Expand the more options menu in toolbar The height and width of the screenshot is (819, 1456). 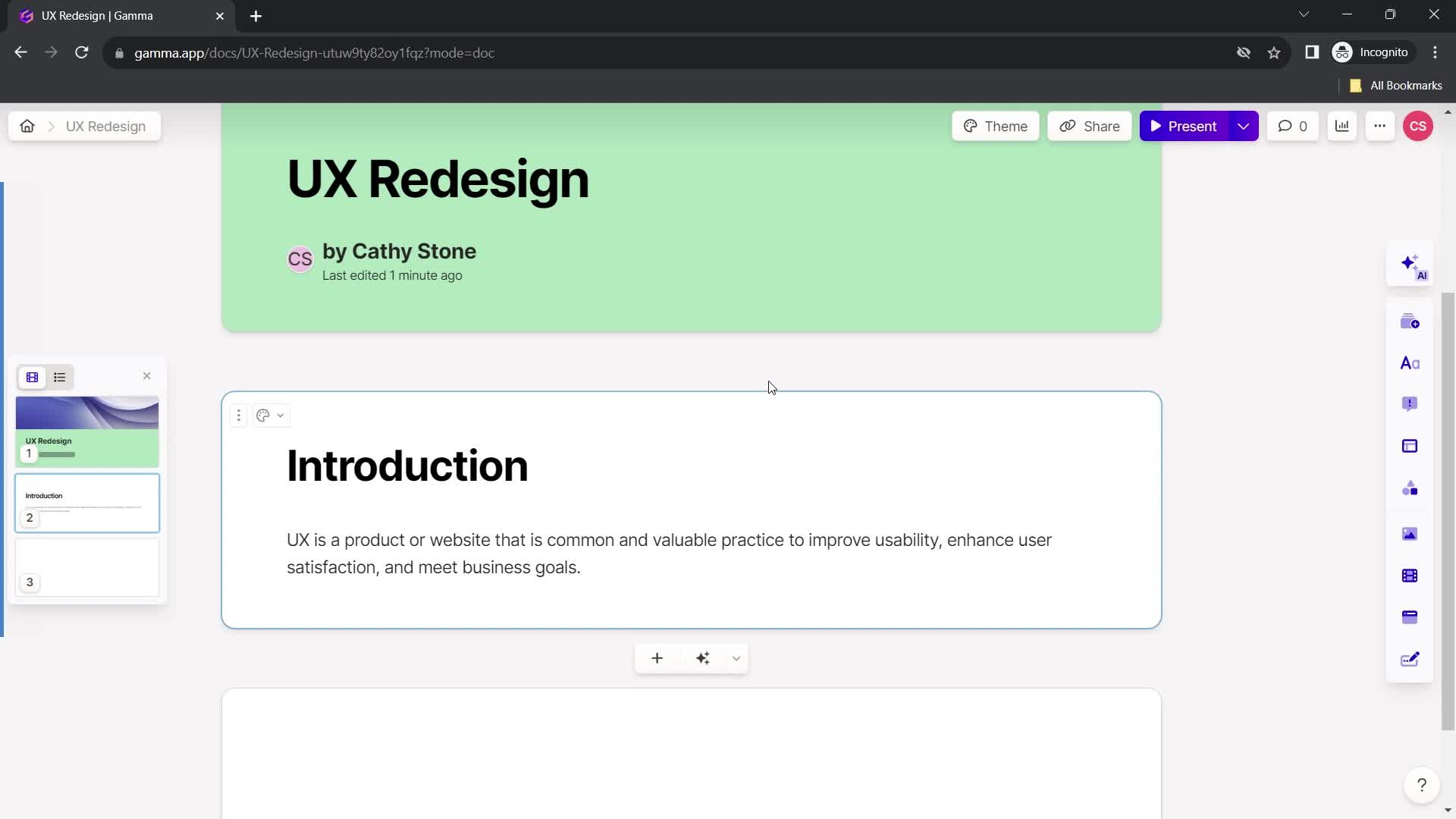pyautogui.click(x=1379, y=126)
